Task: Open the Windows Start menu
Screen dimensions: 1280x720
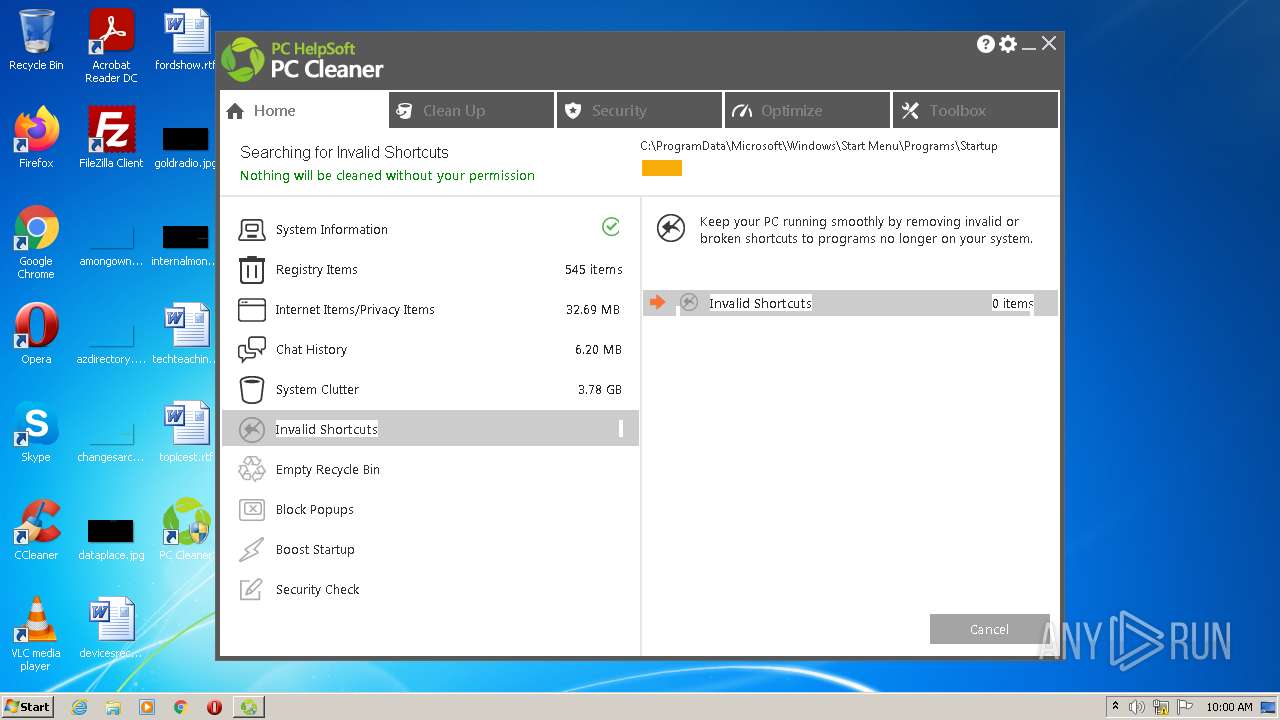Action: coord(28,707)
